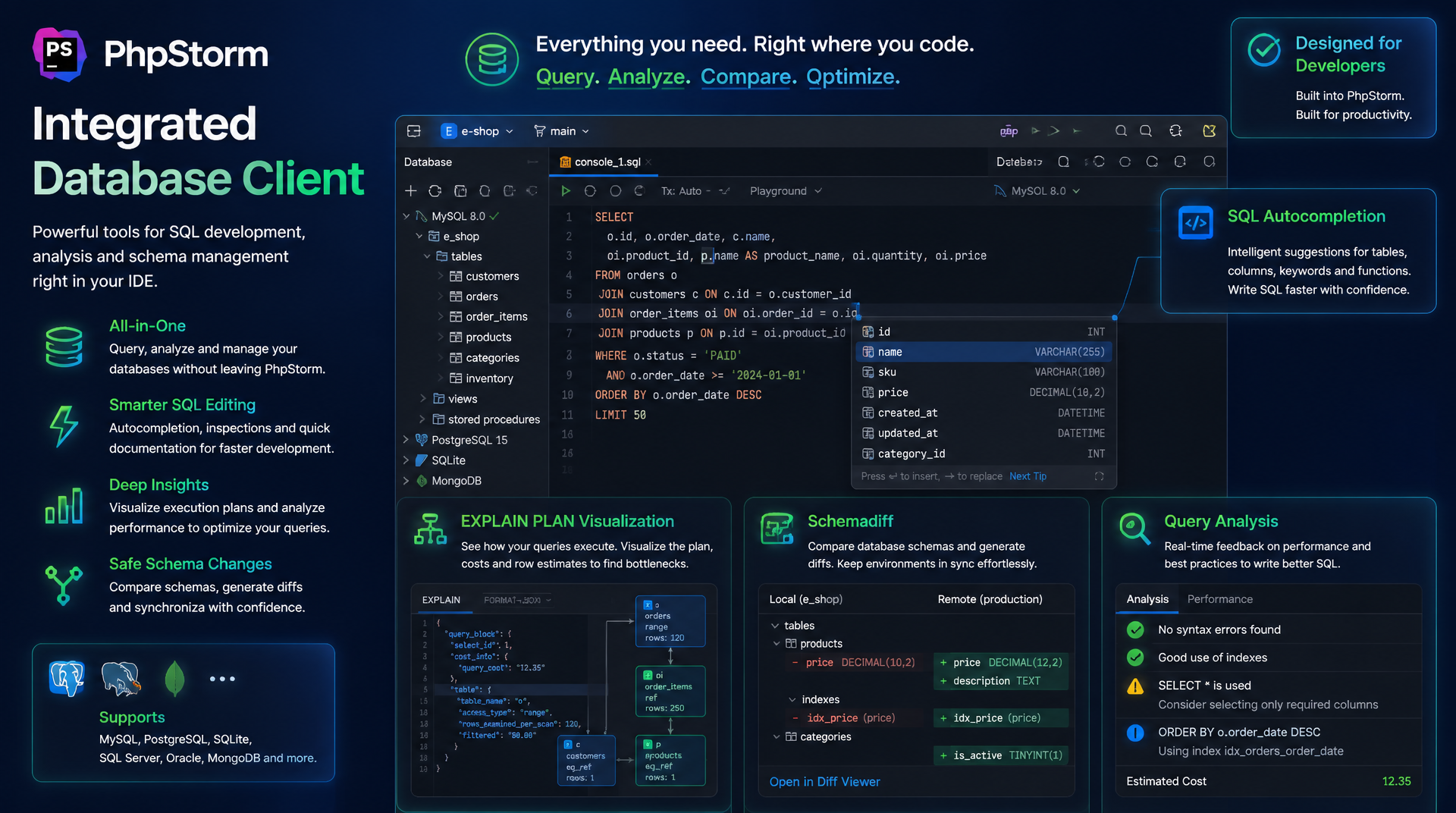Toggle the tool window layout icon left of e-shop

coord(414,131)
